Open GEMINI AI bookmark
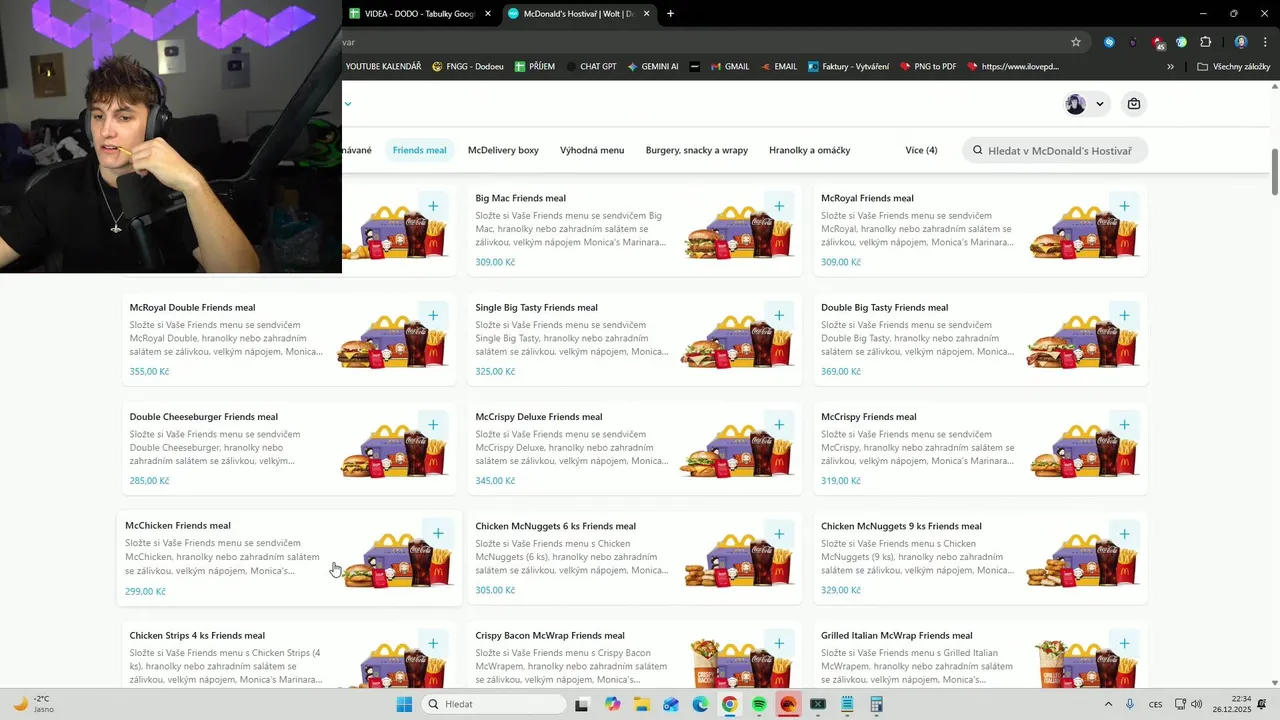Image resolution: width=1280 pixels, height=720 pixels. point(653,67)
